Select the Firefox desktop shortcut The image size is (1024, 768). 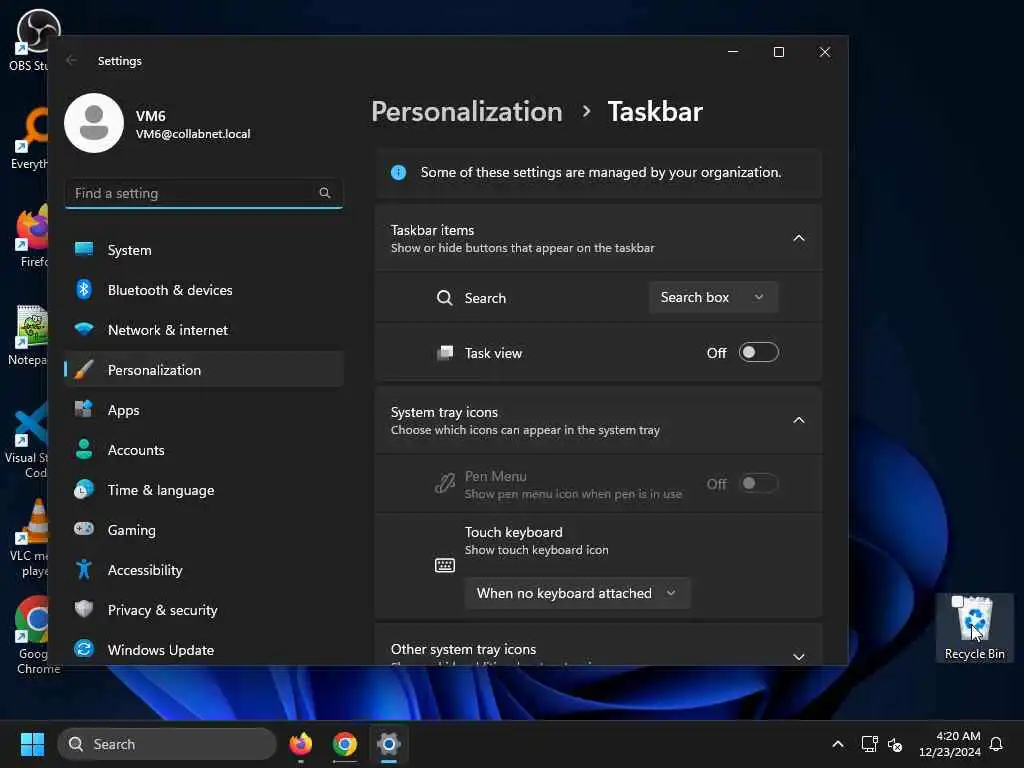[30, 236]
